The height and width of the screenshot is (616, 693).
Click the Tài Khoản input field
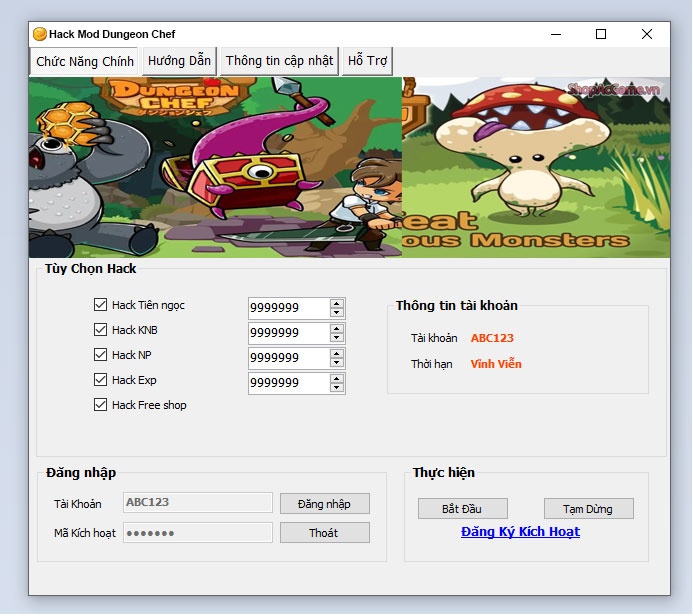tap(198, 503)
